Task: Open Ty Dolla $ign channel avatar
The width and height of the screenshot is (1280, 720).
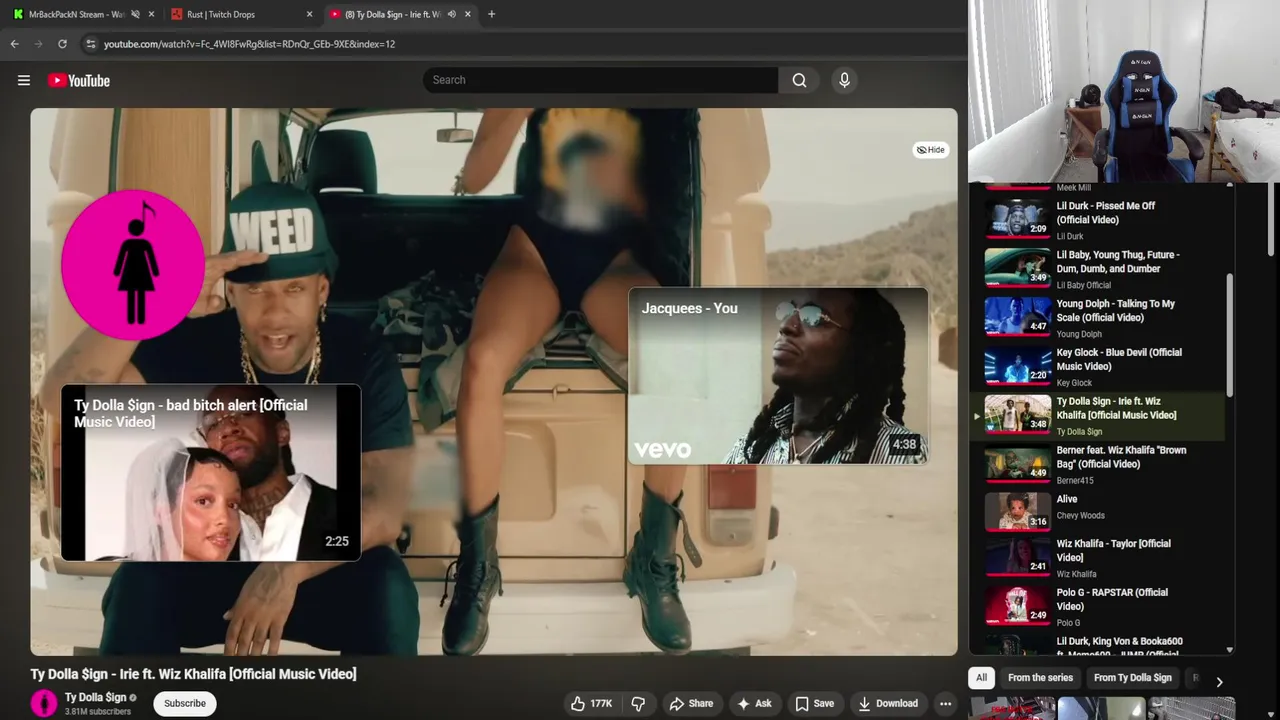Action: tap(44, 703)
